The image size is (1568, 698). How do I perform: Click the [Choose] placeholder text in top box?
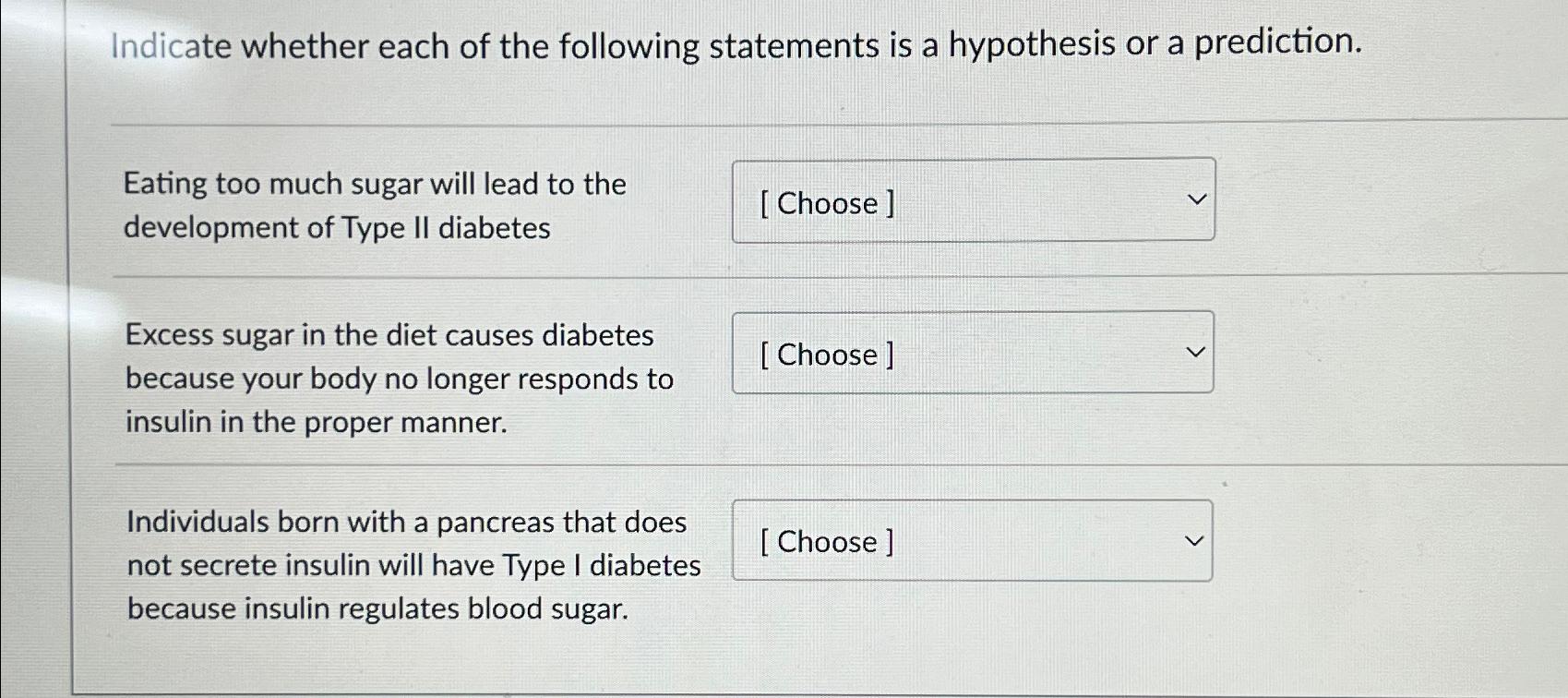click(x=828, y=203)
